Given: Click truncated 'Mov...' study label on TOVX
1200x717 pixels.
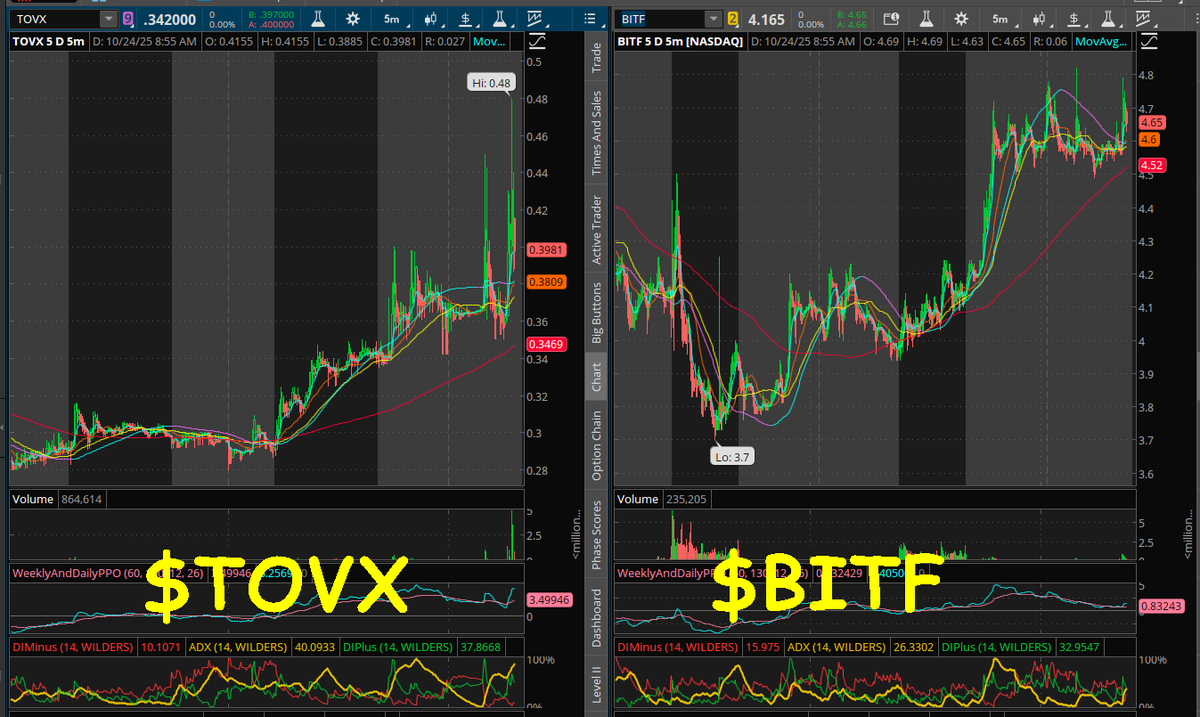Looking at the screenshot, I should point(489,41).
